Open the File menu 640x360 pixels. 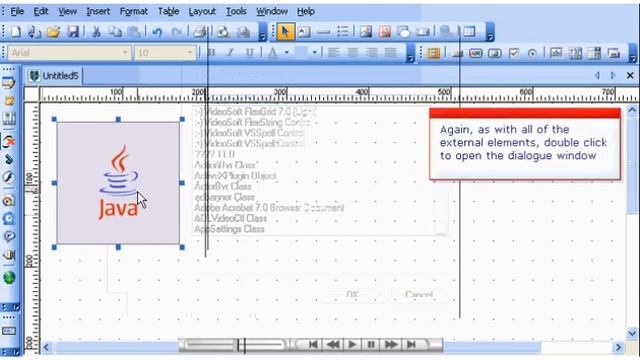pyautogui.click(x=17, y=11)
